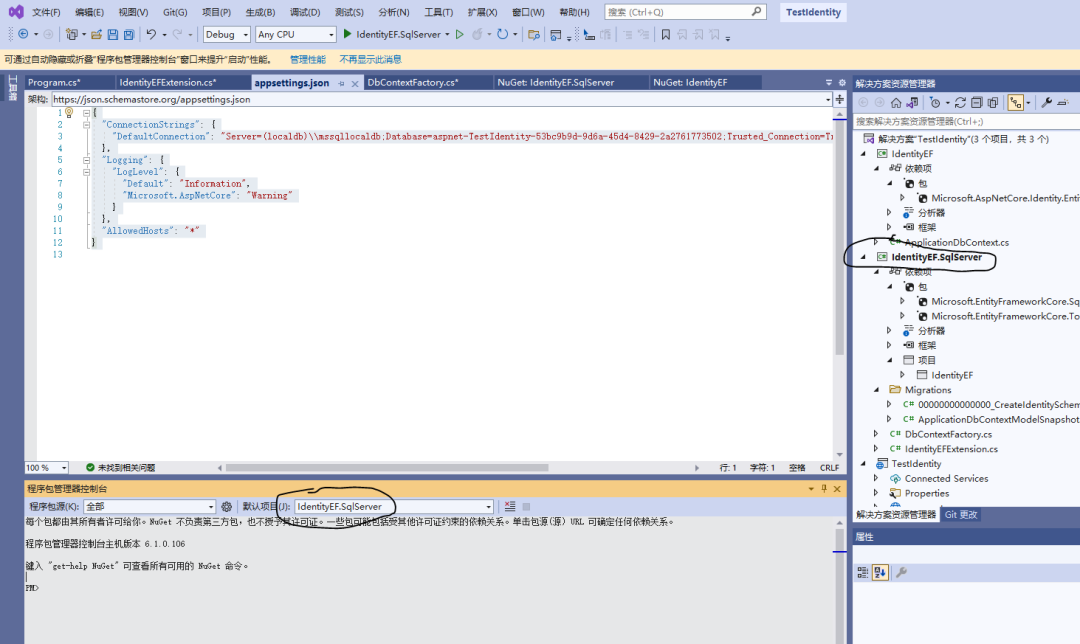This screenshot has height=644, width=1080.
Task: Click the wrench Properties icon in Solution Explorer
Action: coord(1047,103)
